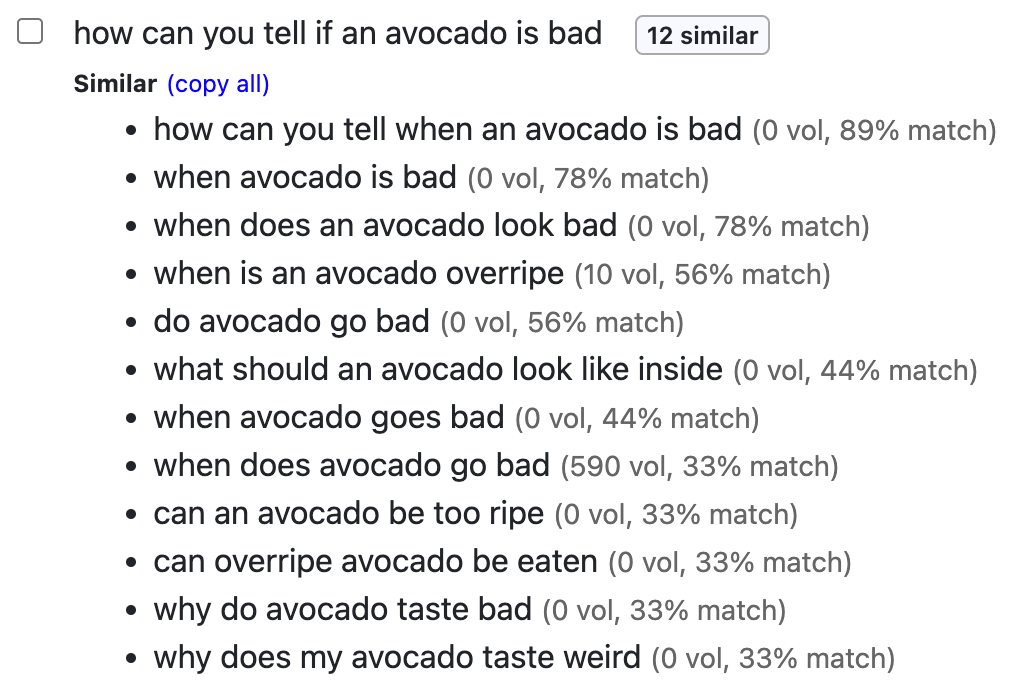Select 'how can you tell when an avocado is bad'
The width and height of the screenshot is (1014, 688).
(448, 129)
